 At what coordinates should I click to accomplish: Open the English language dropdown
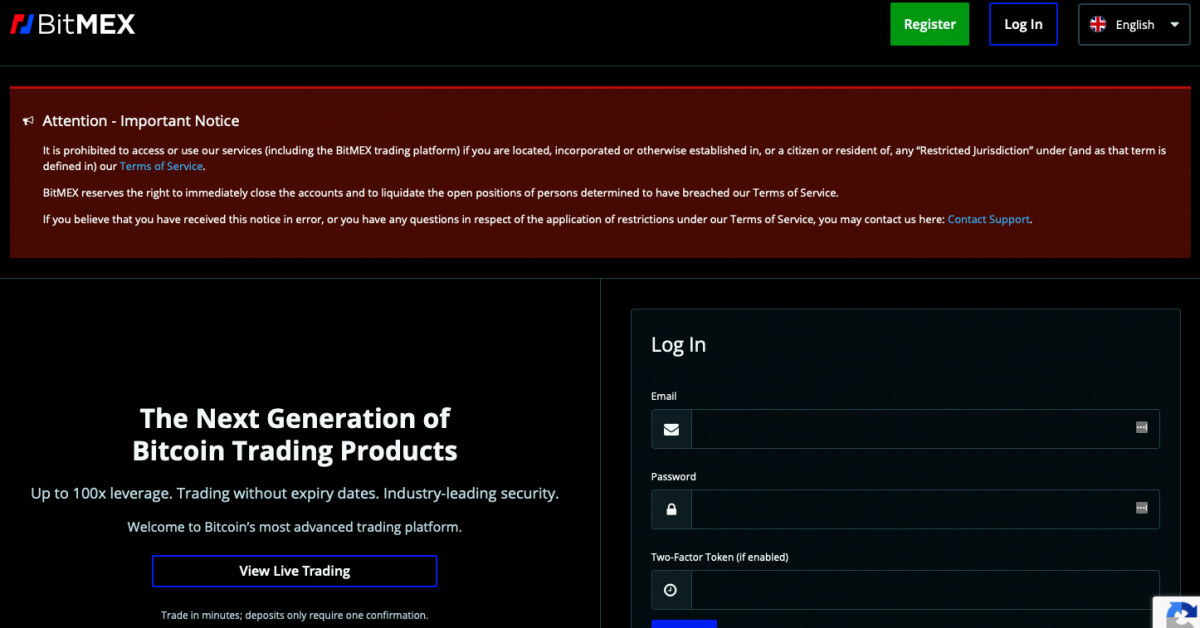click(x=1134, y=24)
